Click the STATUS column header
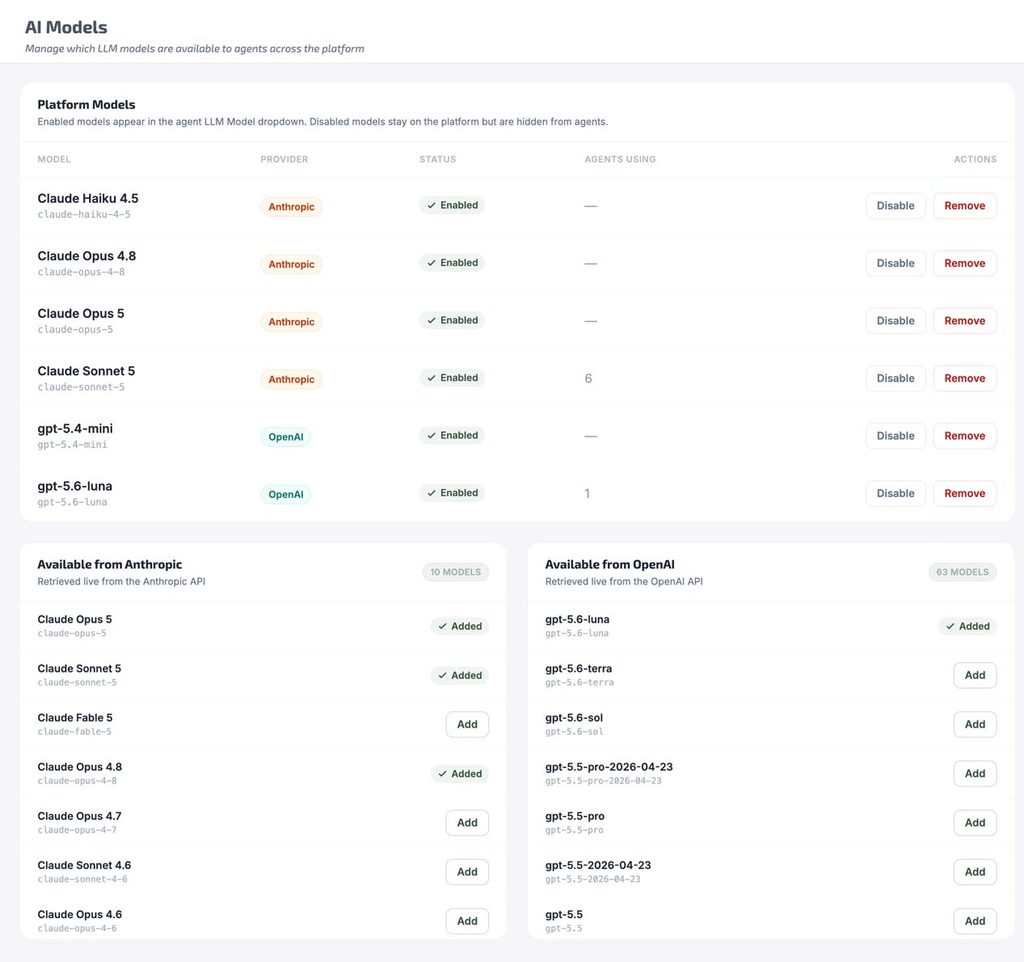The image size is (1024, 962). (438, 159)
